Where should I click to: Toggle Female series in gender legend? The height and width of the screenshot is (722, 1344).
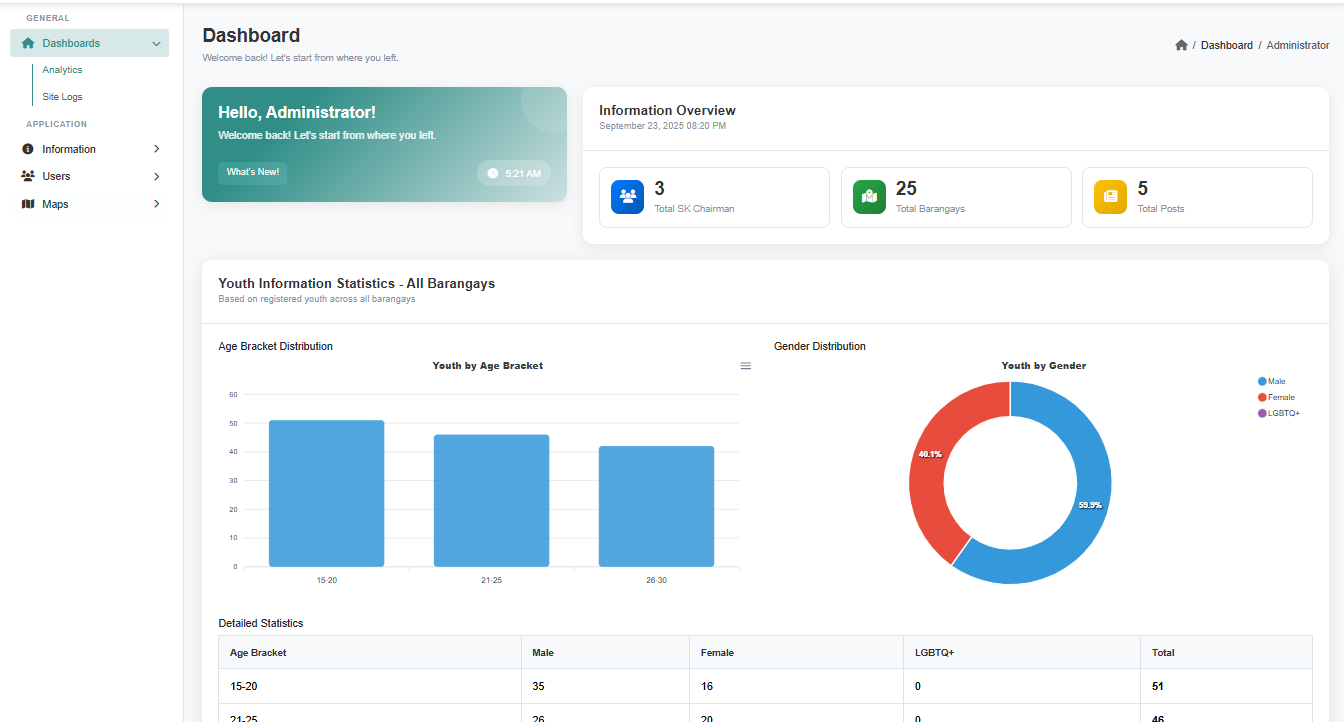1280,397
